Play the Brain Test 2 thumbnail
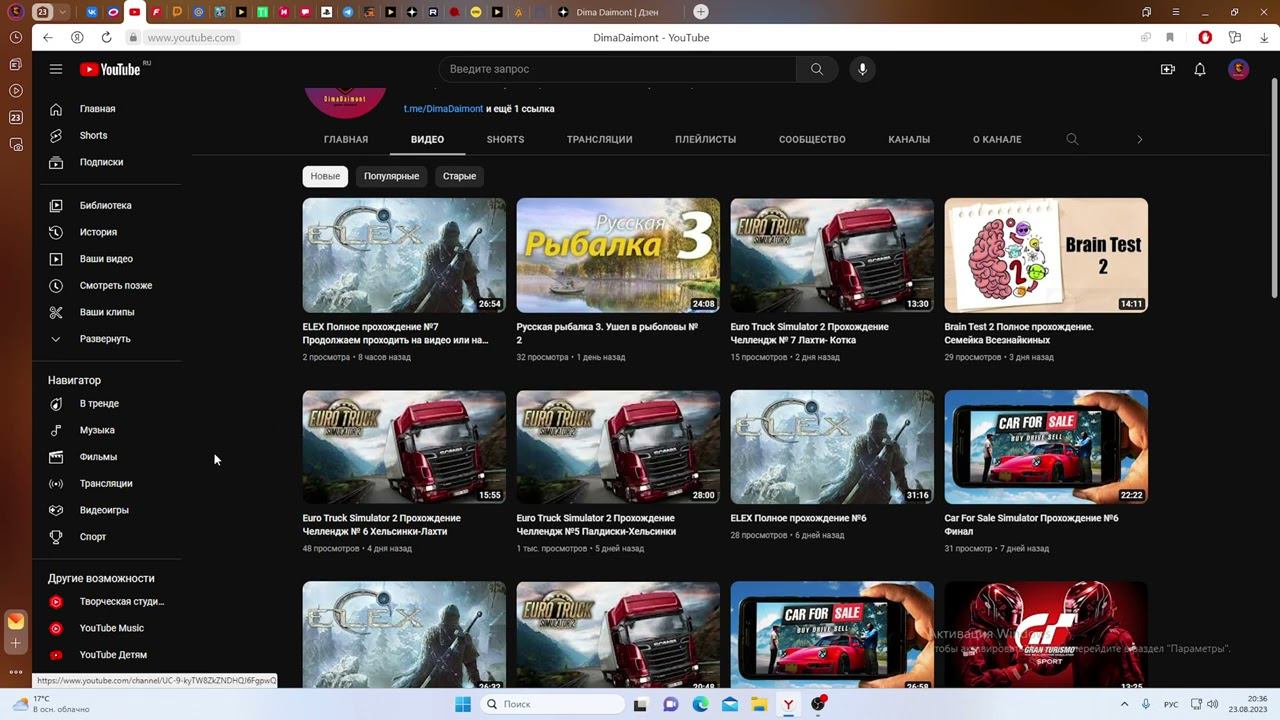The width and height of the screenshot is (1280, 720). [1046, 255]
